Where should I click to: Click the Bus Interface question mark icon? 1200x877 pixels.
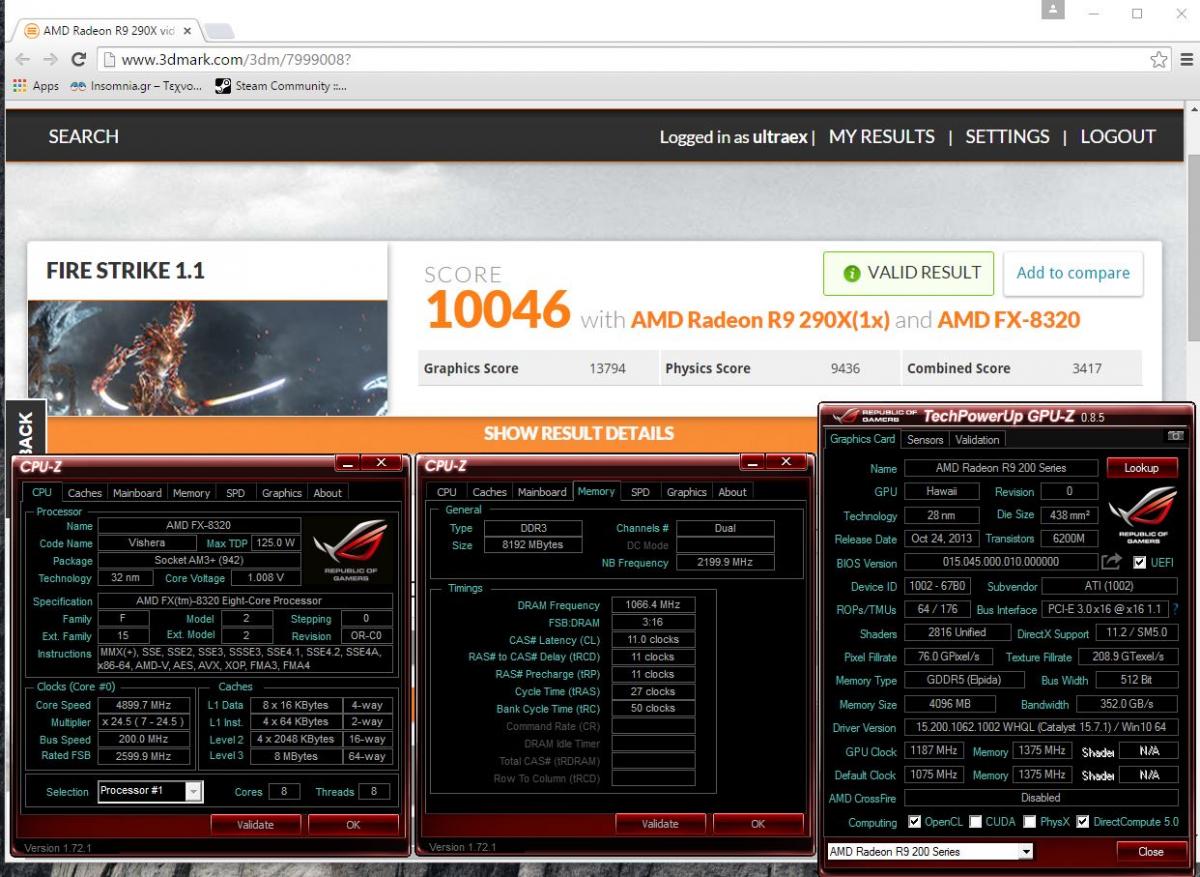1175,608
